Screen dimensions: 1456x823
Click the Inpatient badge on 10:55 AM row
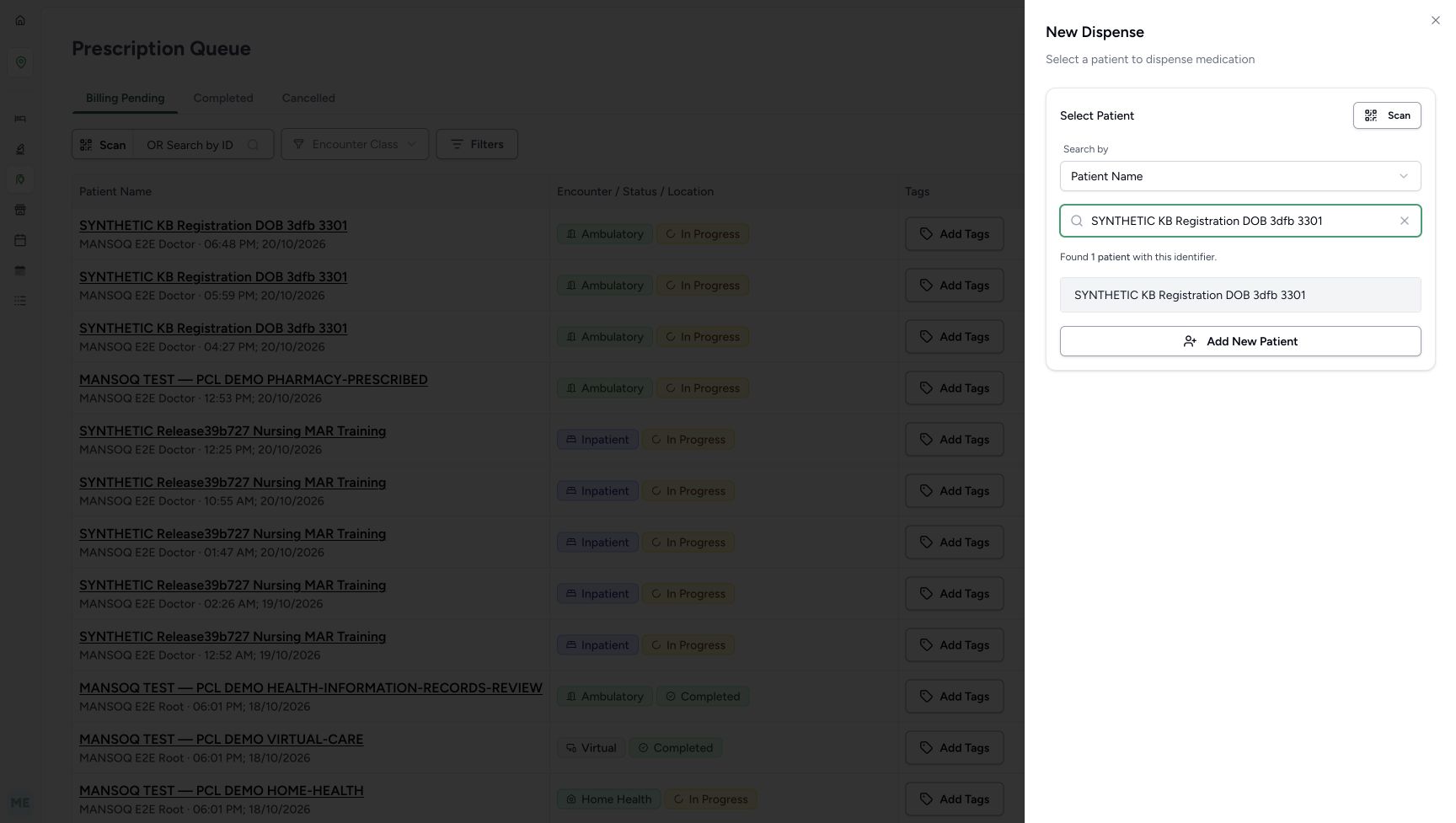(x=597, y=491)
